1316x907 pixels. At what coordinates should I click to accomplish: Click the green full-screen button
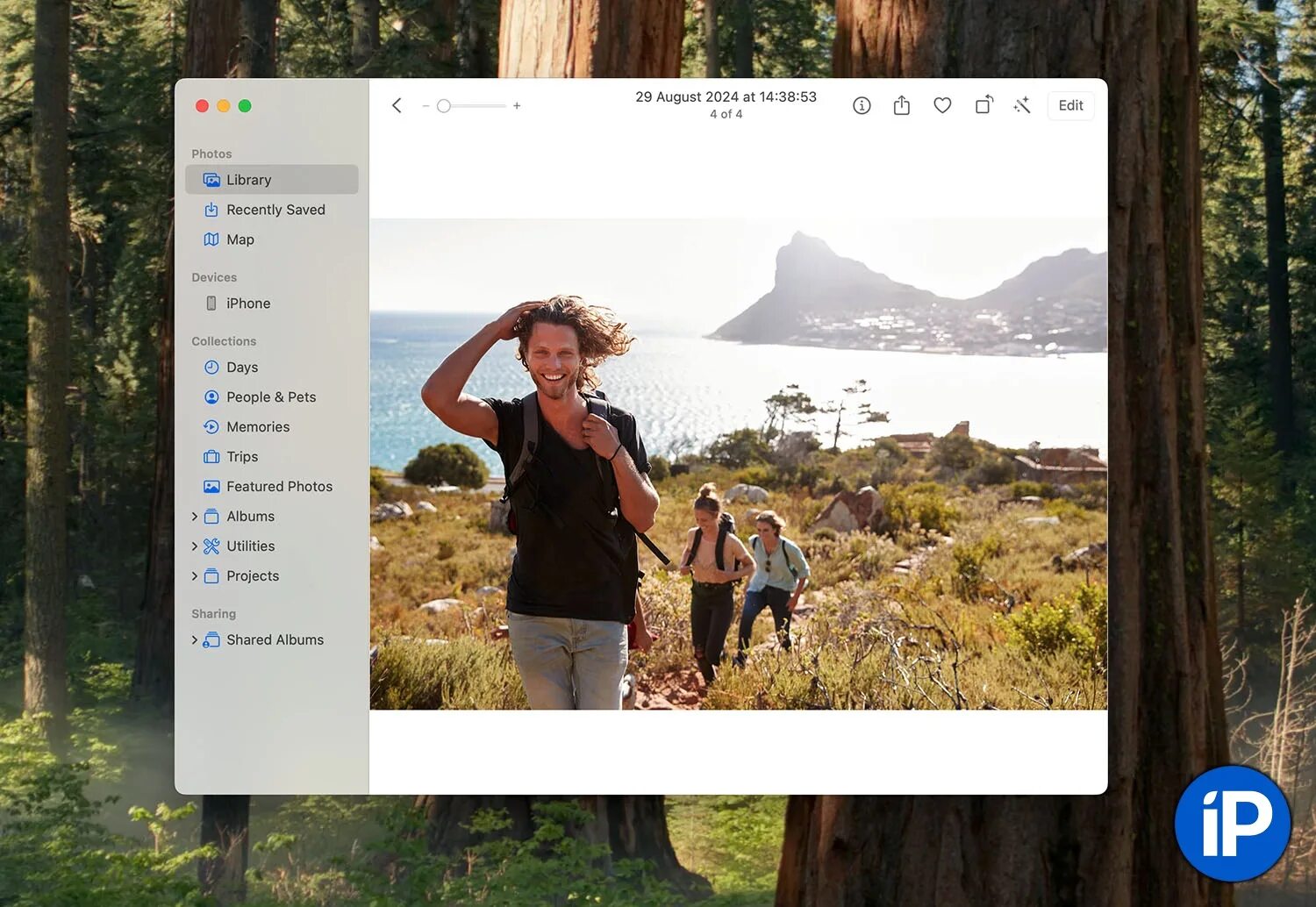point(245,106)
